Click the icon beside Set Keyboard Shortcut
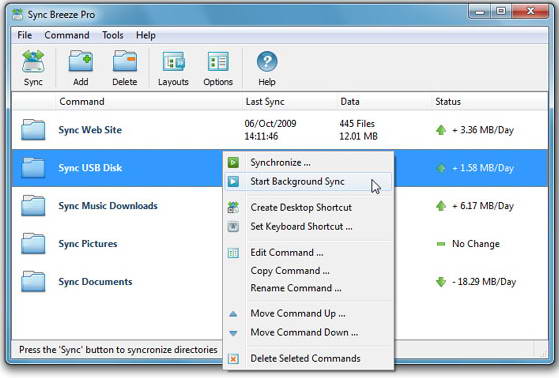 (233, 226)
